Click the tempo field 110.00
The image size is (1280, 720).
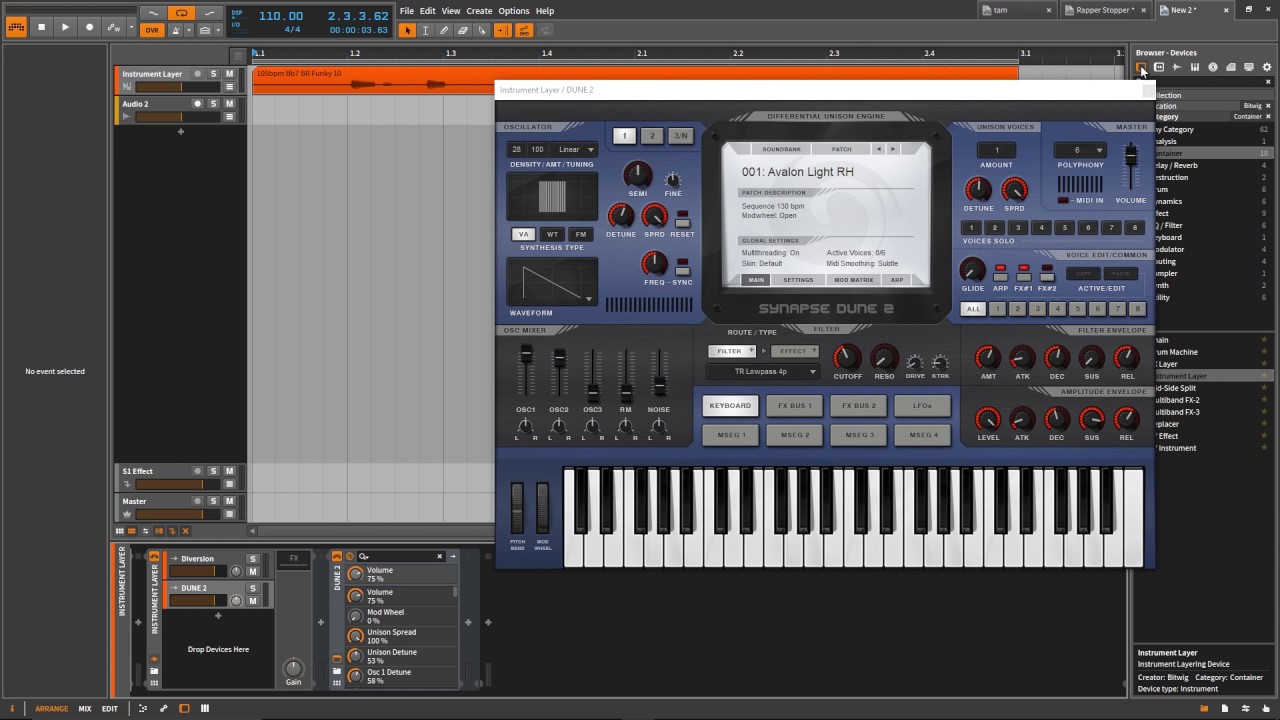click(281, 16)
